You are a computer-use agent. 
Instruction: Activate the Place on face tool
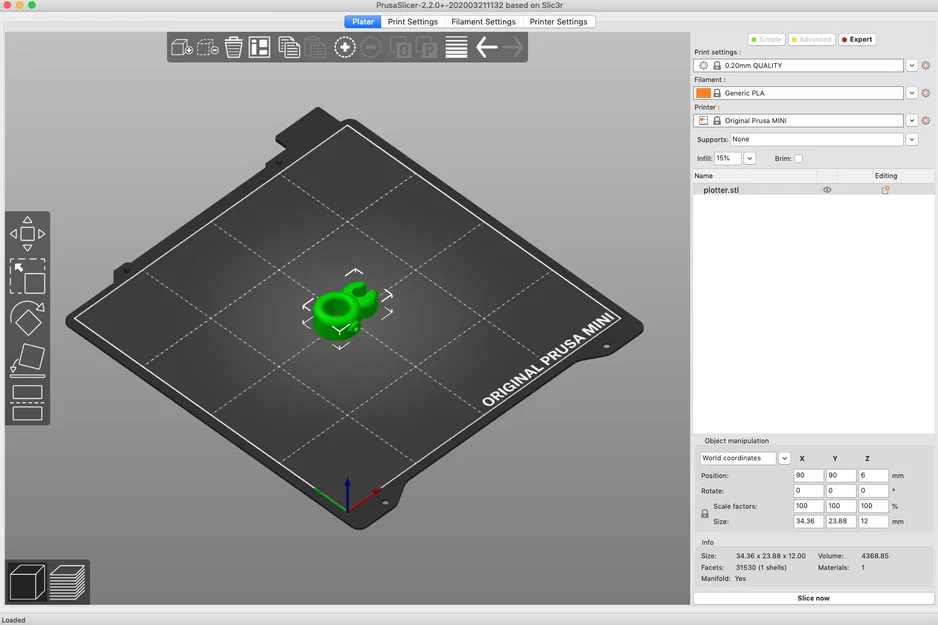27,360
